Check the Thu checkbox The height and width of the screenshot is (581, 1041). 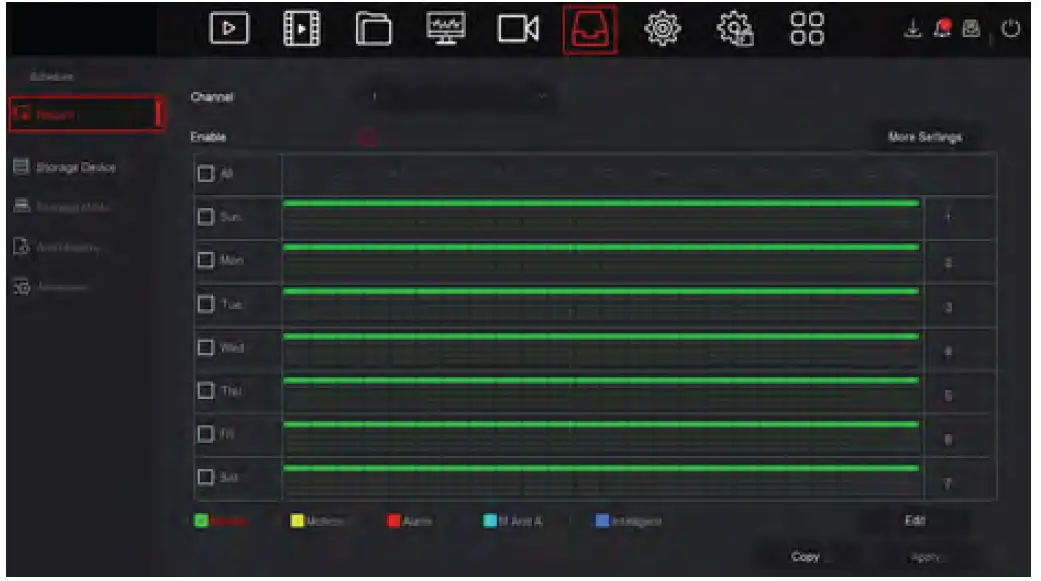pos(206,390)
